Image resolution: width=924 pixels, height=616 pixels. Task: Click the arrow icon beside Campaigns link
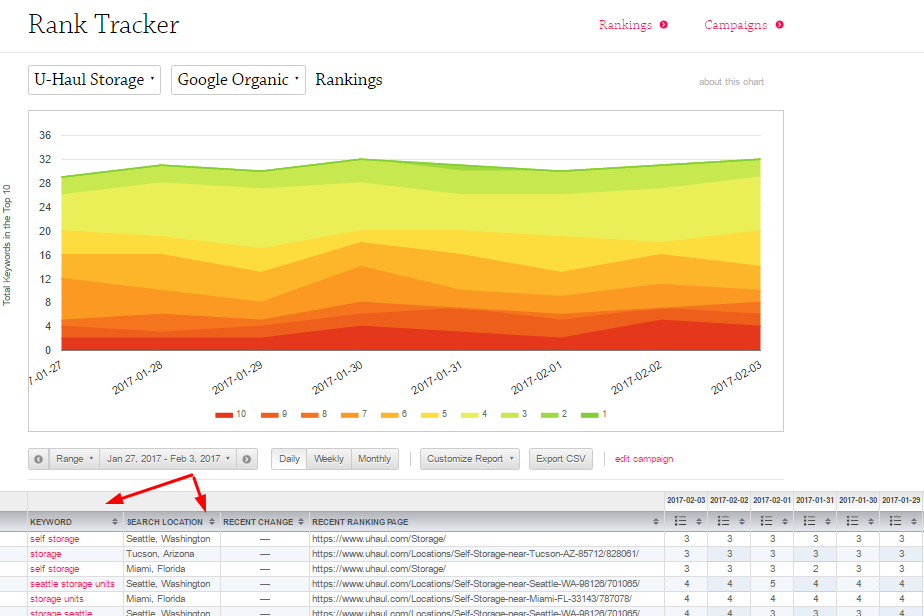tap(780, 25)
